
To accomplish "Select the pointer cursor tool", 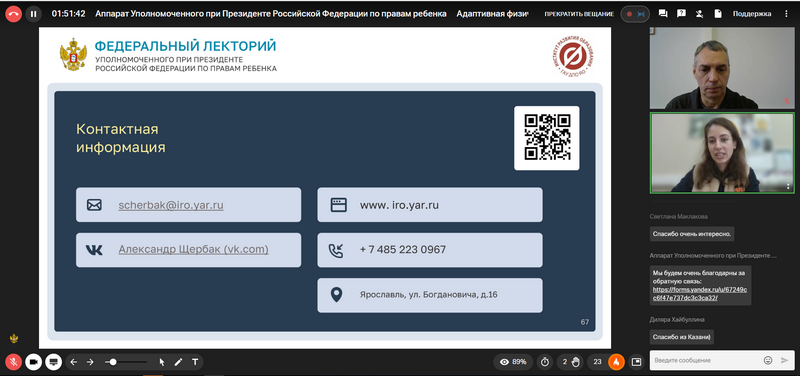I will 162,362.
